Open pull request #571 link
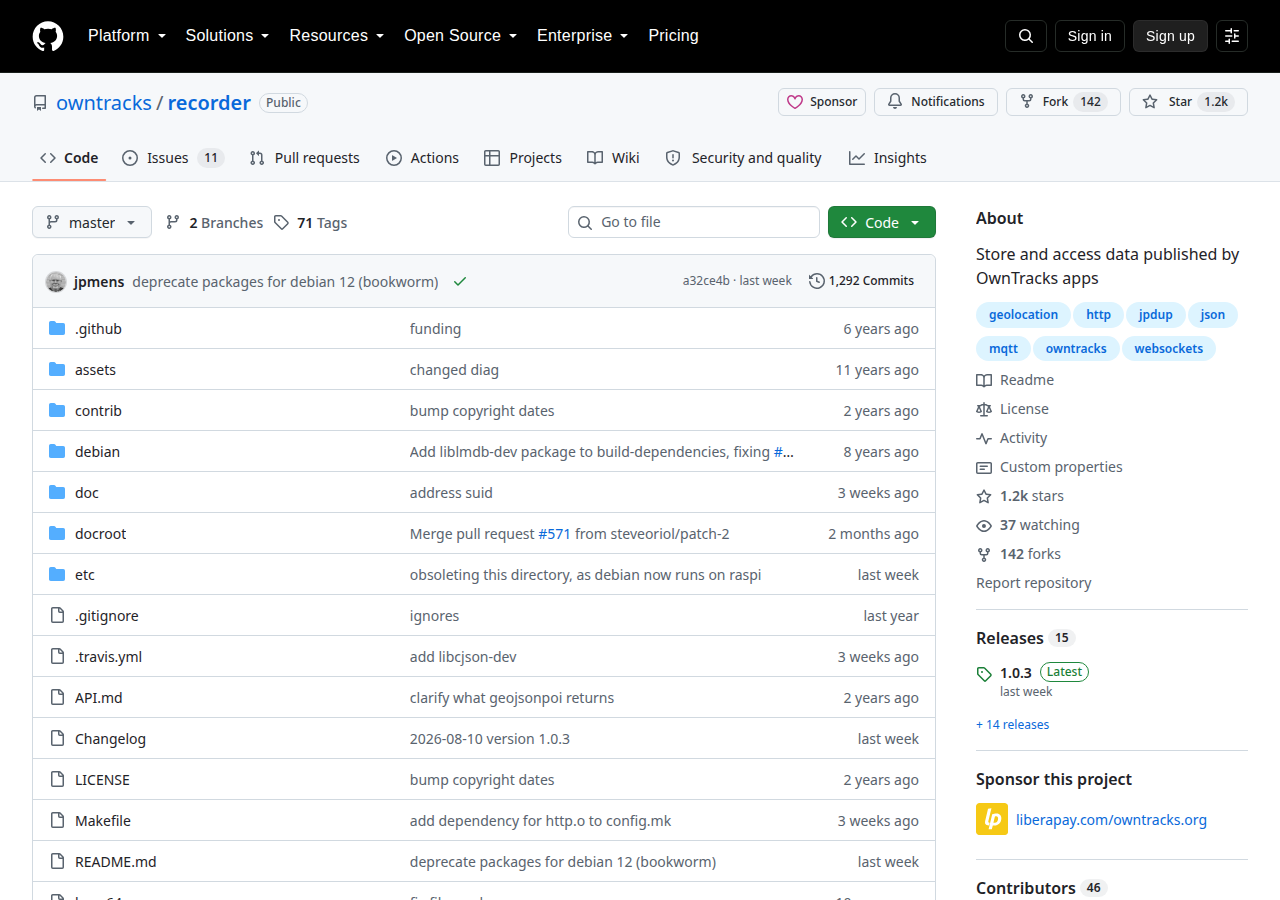Screen dimensions: 1280x900 (554, 534)
